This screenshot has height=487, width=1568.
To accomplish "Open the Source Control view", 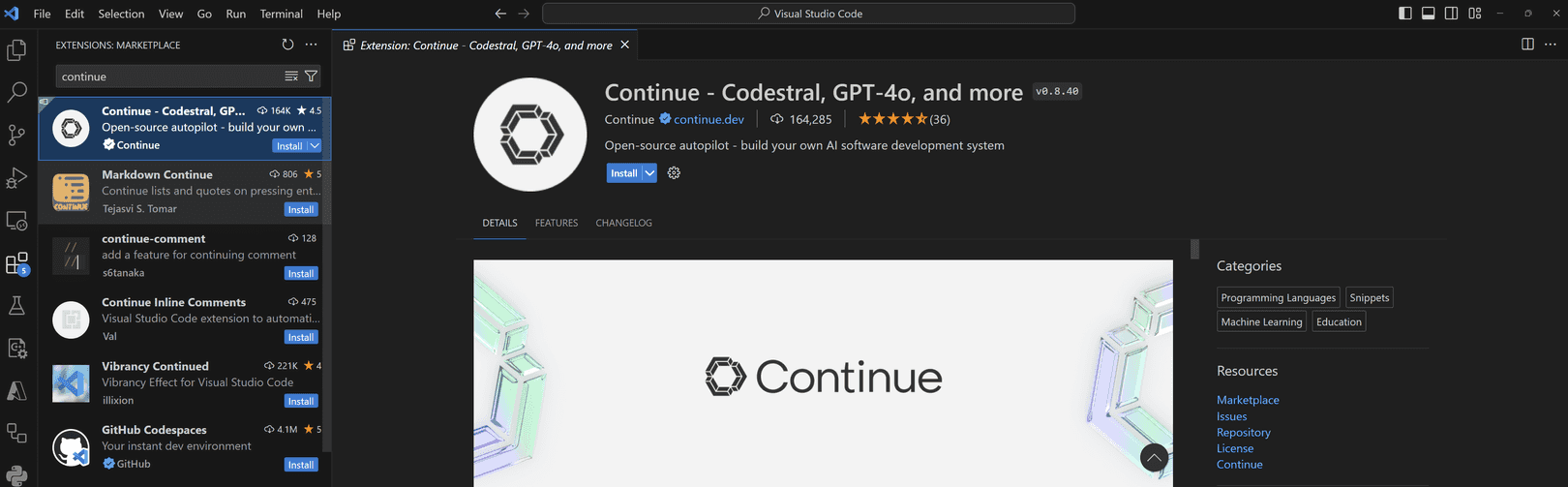I will tap(16, 136).
